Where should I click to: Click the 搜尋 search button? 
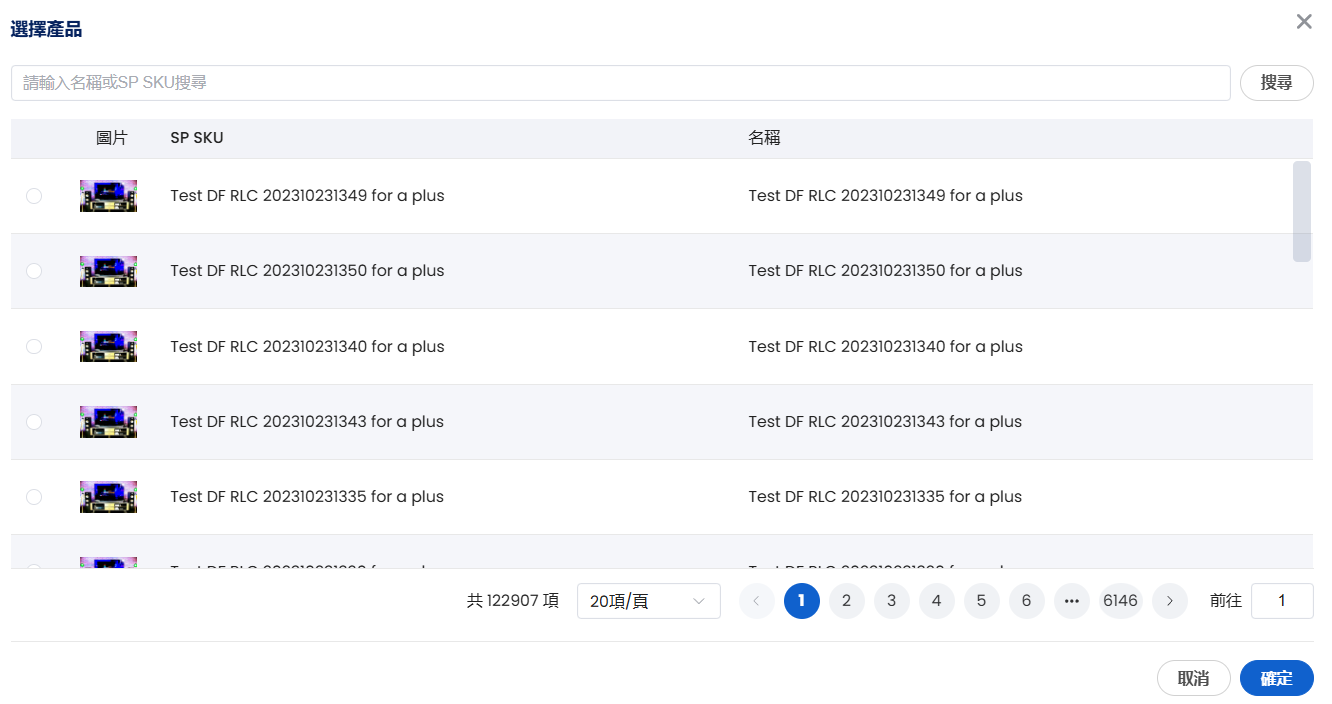(x=1276, y=83)
